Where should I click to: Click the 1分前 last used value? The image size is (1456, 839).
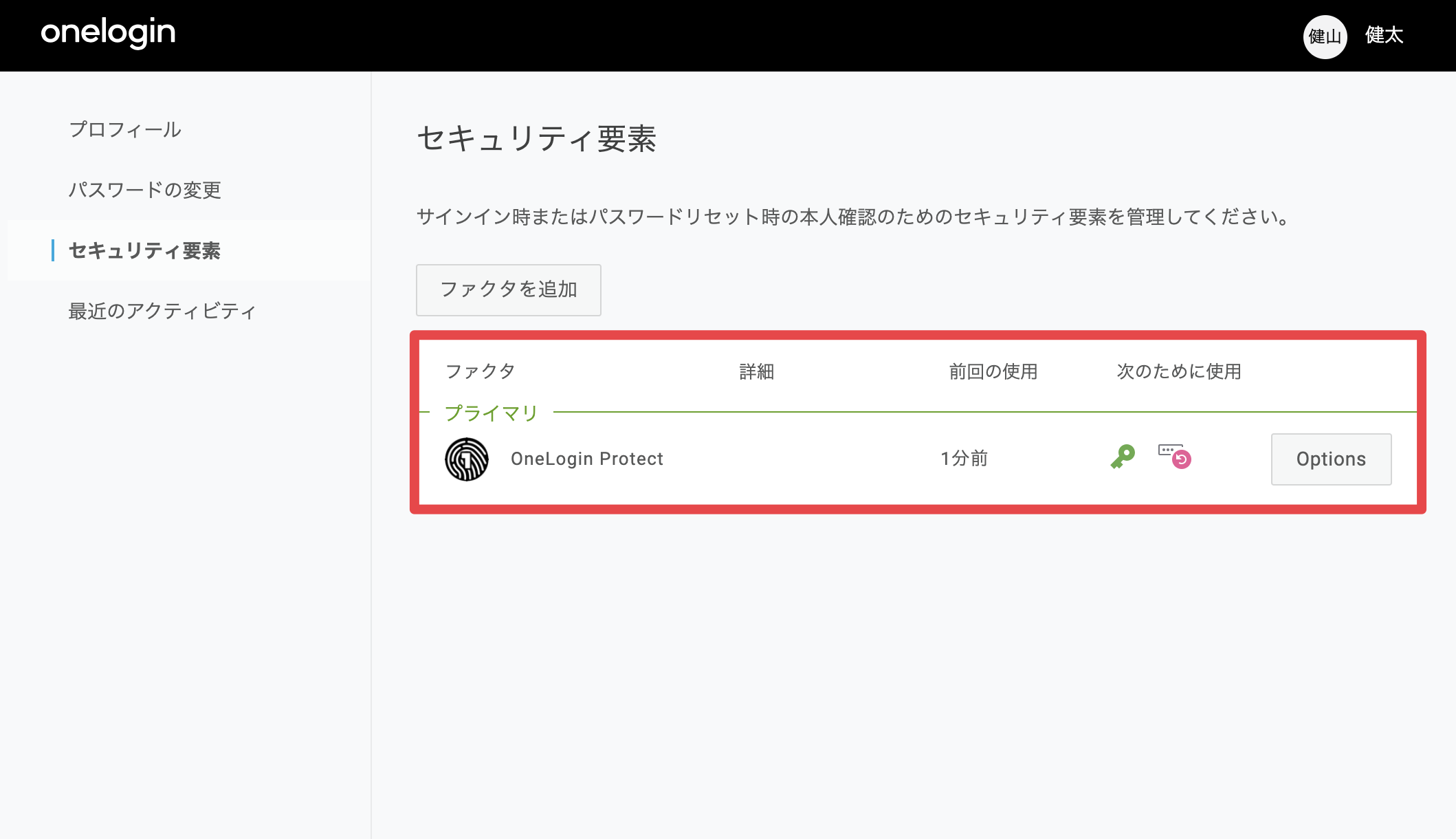[964, 459]
